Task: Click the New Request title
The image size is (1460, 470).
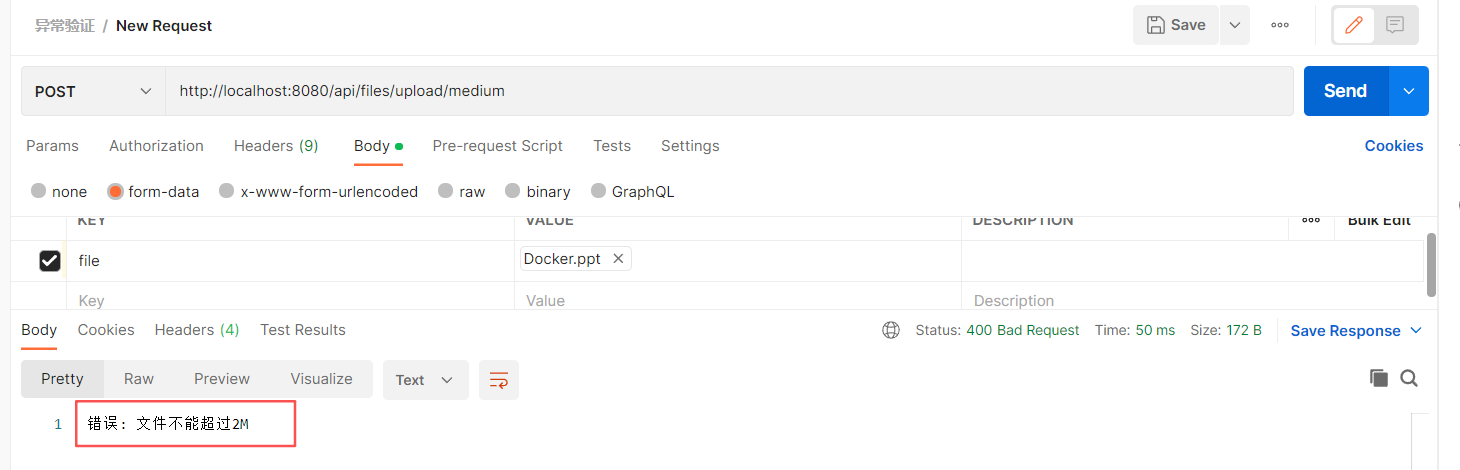Action: [164, 26]
